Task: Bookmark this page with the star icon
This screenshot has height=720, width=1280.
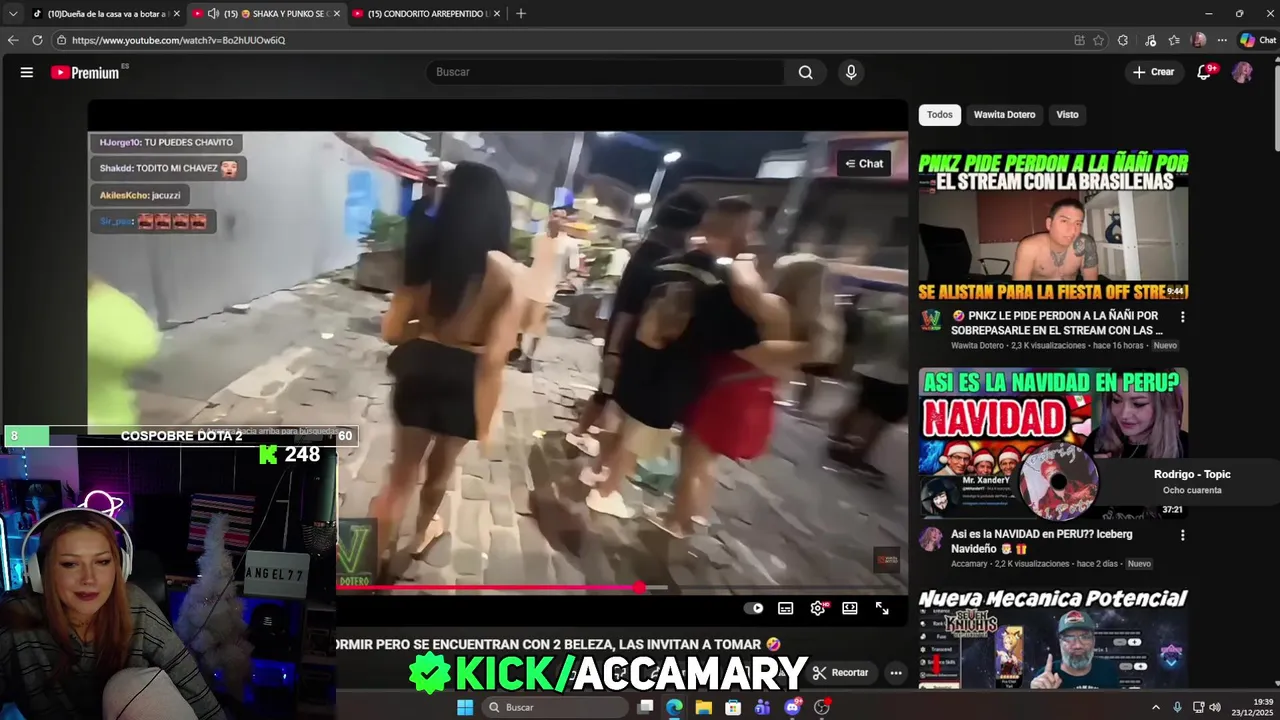Action: pyautogui.click(x=1098, y=40)
